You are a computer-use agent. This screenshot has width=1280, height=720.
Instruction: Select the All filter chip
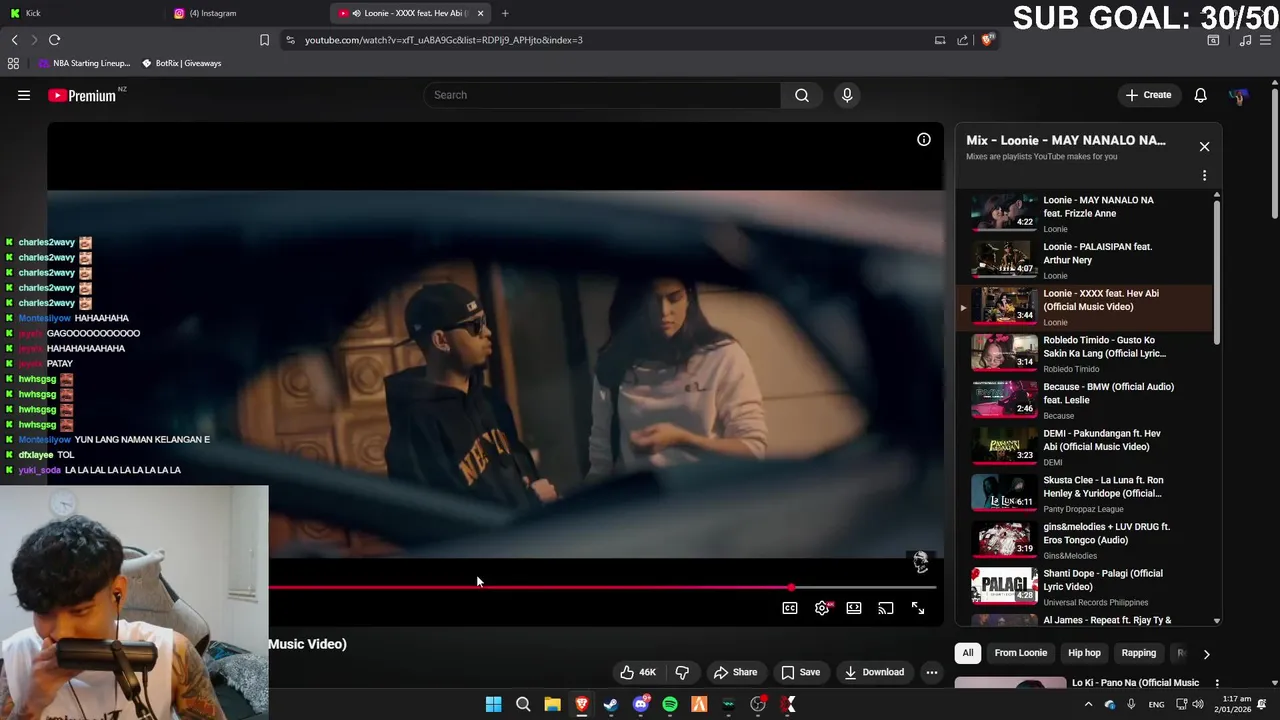pos(968,653)
